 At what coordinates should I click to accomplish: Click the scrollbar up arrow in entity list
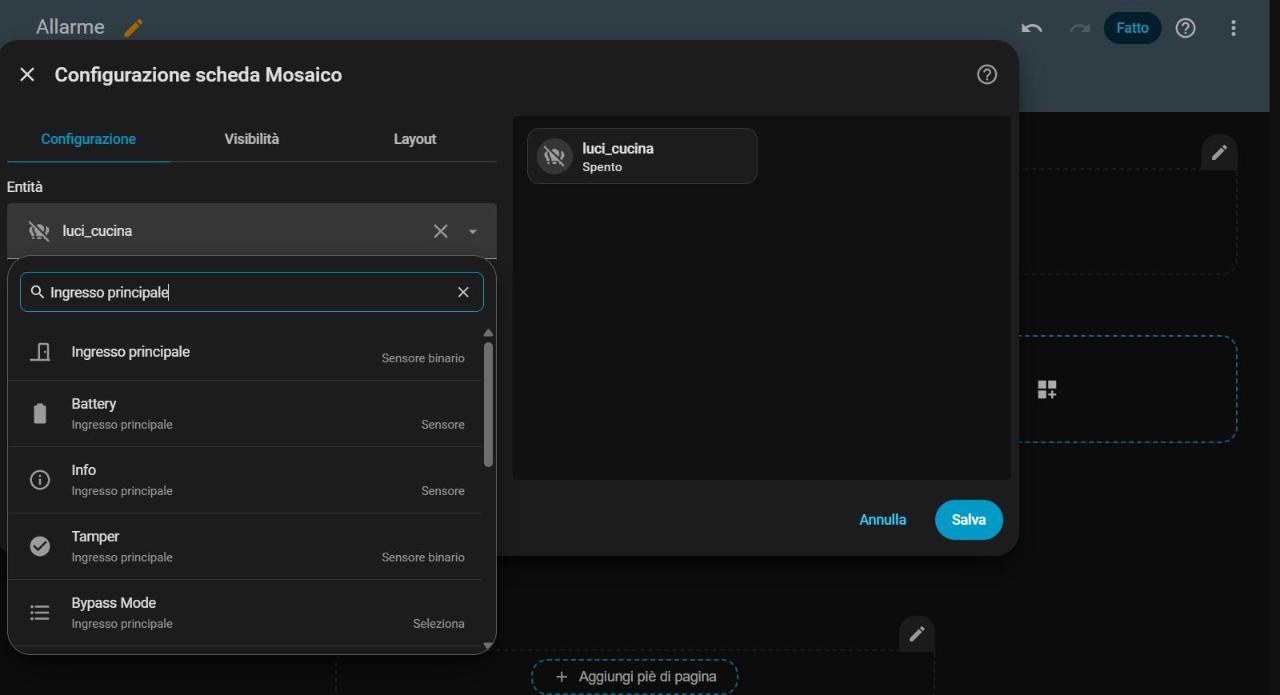(488, 333)
